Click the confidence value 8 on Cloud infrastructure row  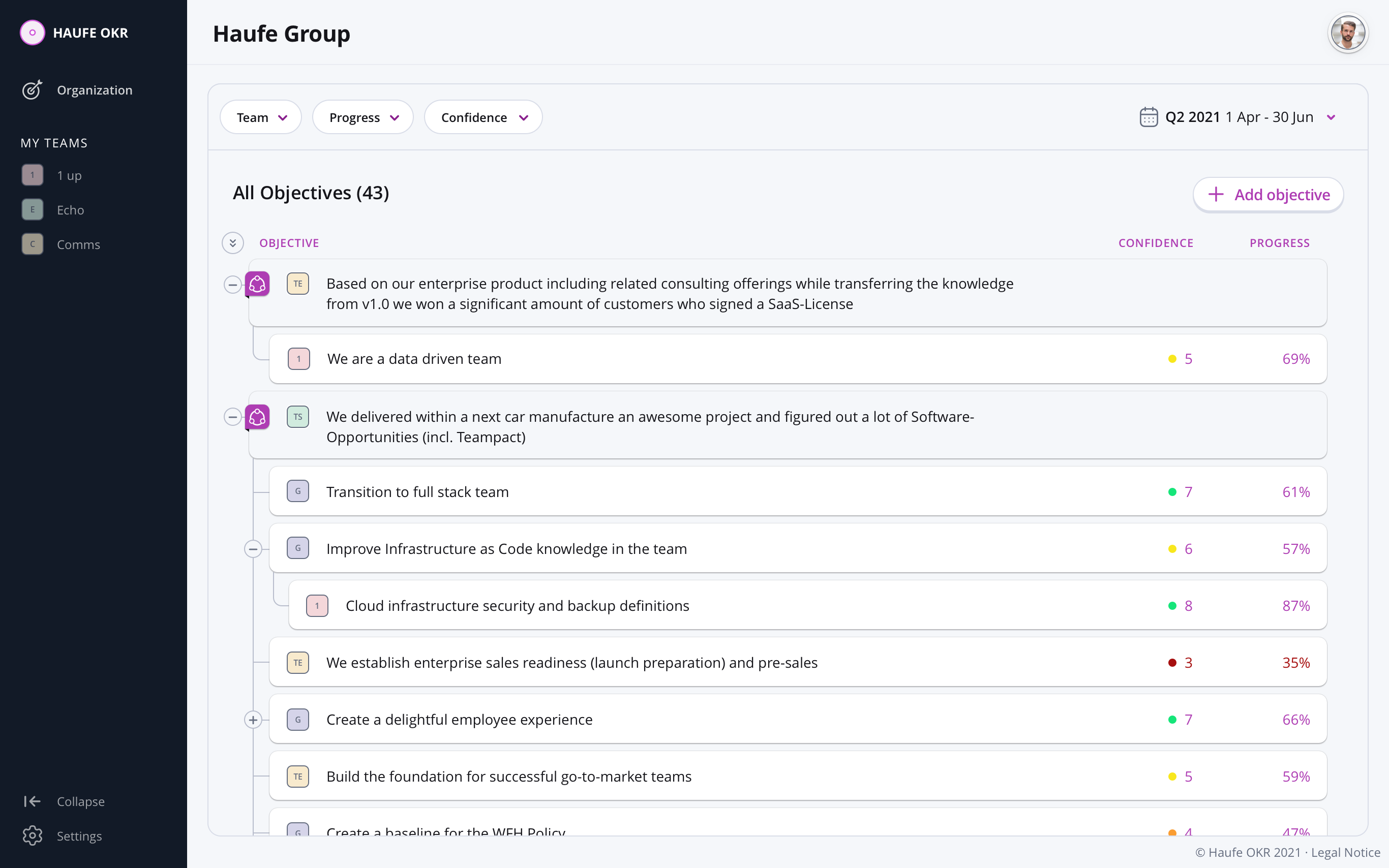pyautogui.click(x=1188, y=606)
